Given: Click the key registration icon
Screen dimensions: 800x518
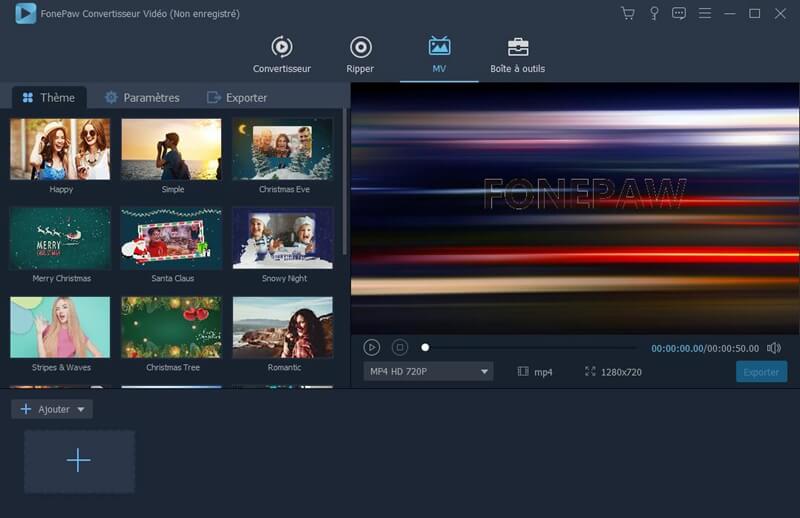Looking at the screenshot, I should click(654, 13).
